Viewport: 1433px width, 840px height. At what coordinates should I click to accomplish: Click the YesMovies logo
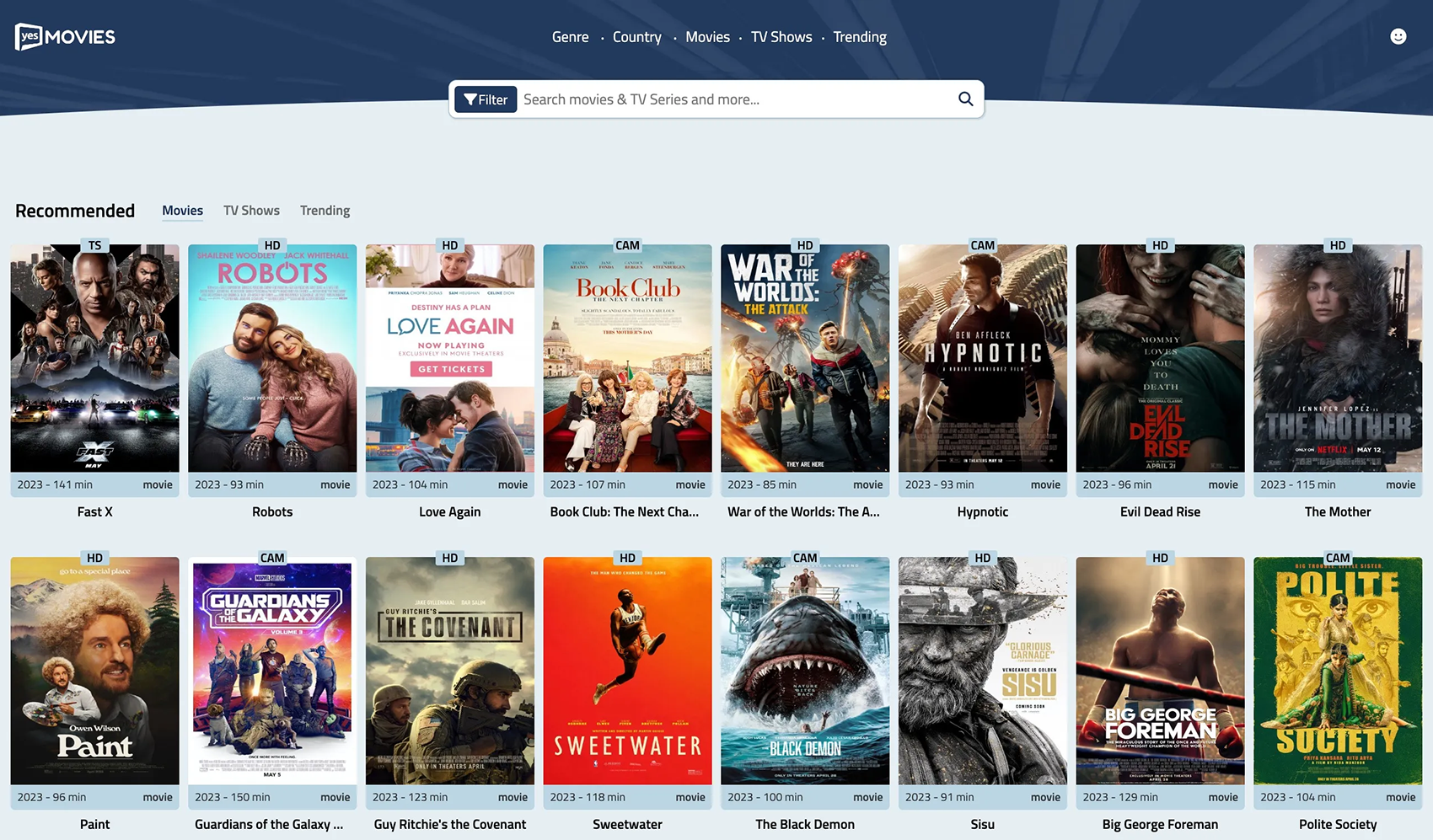(65, 36)
